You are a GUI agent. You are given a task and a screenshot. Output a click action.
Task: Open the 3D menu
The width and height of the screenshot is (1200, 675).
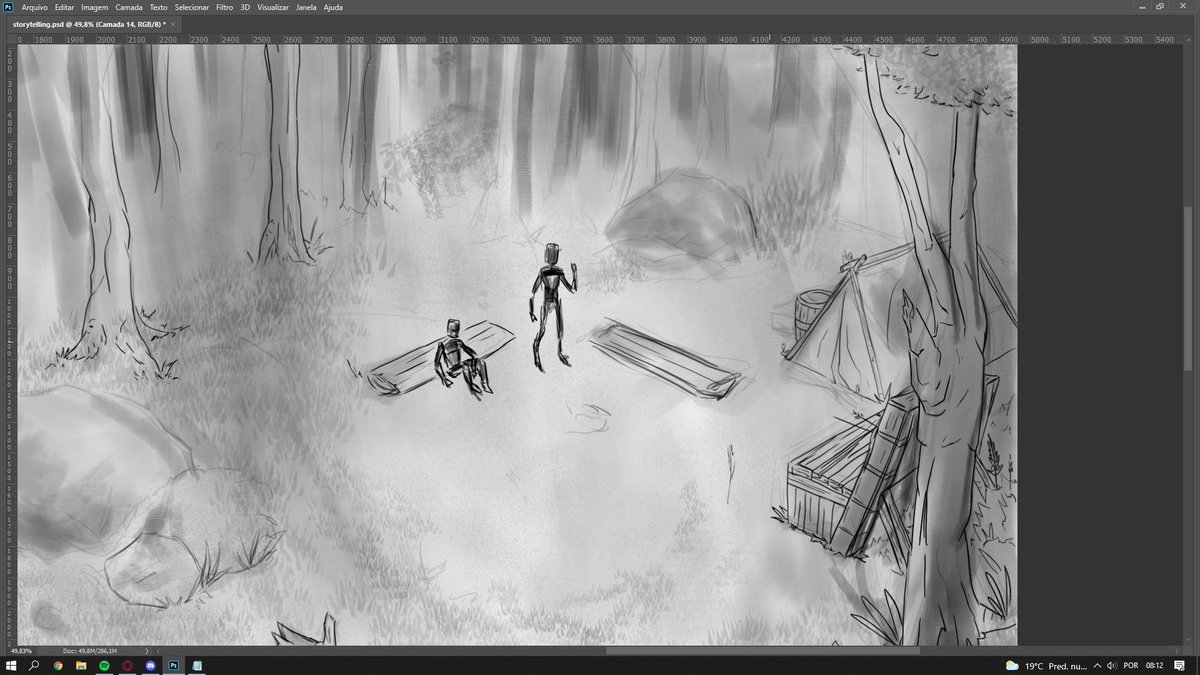245,7
